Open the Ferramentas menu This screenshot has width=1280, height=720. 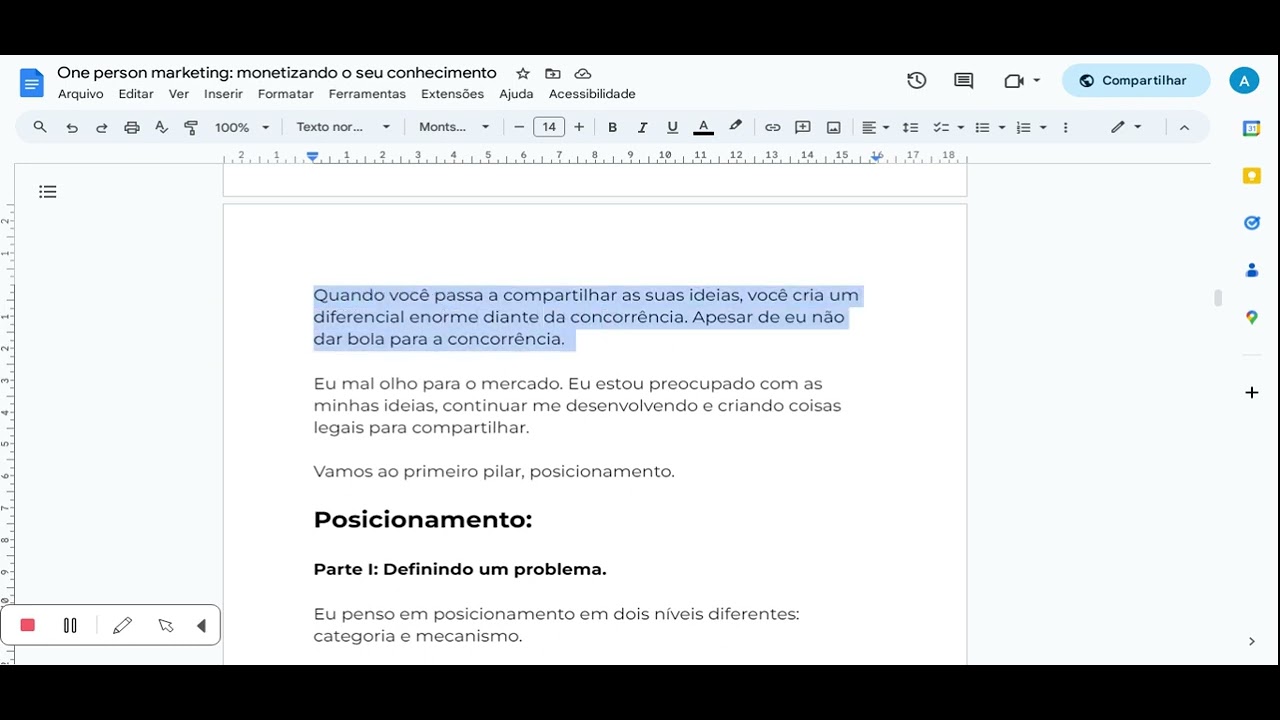tap(367, 94)
